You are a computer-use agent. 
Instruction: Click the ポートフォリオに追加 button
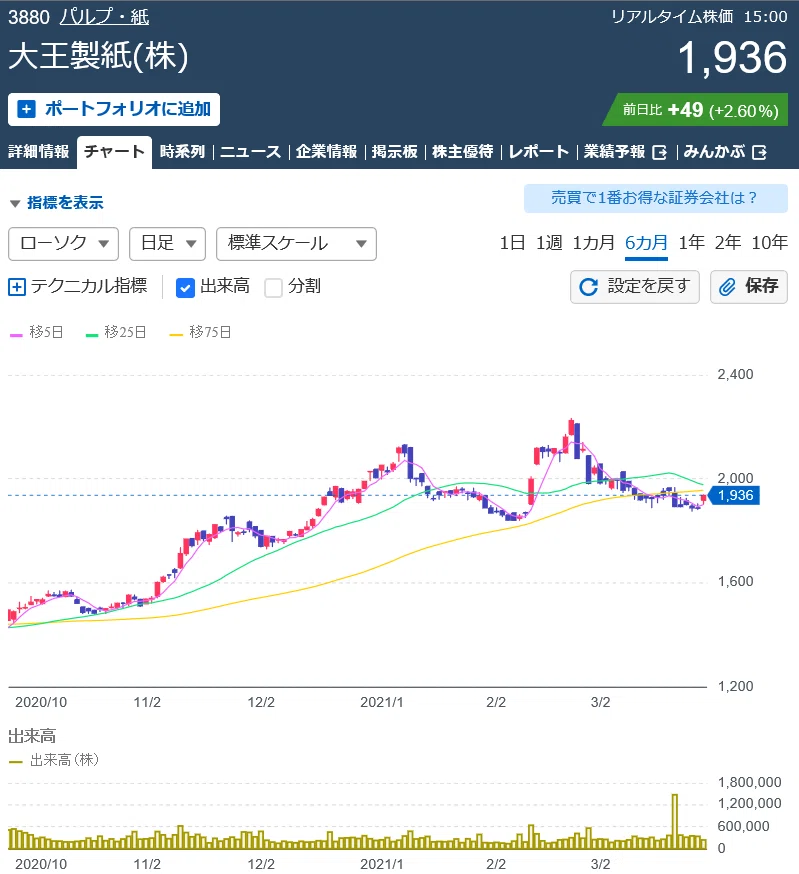(114, 109)
